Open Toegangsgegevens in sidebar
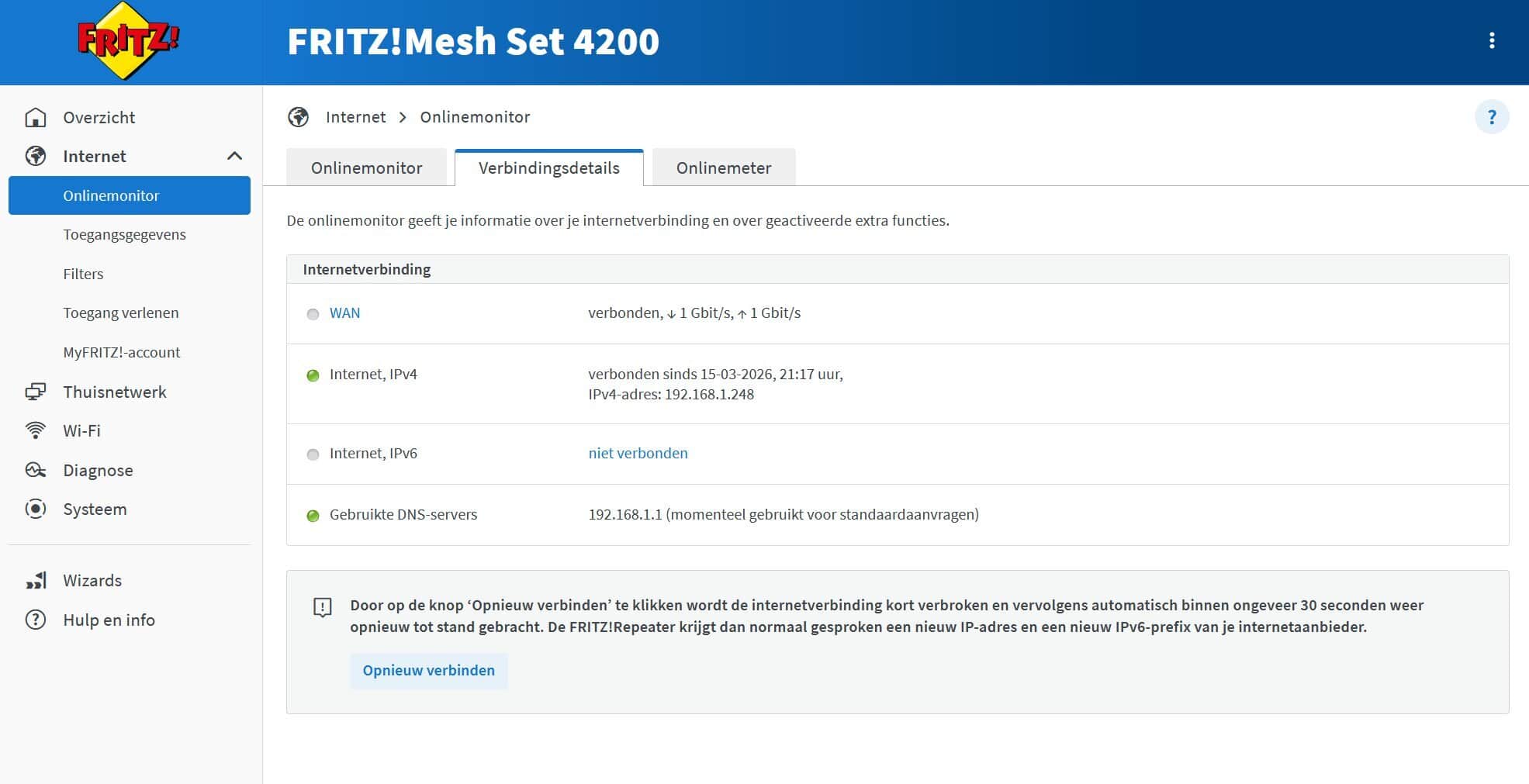The width and height of the screenshot is (1529, 784). (x=124, y=234)
